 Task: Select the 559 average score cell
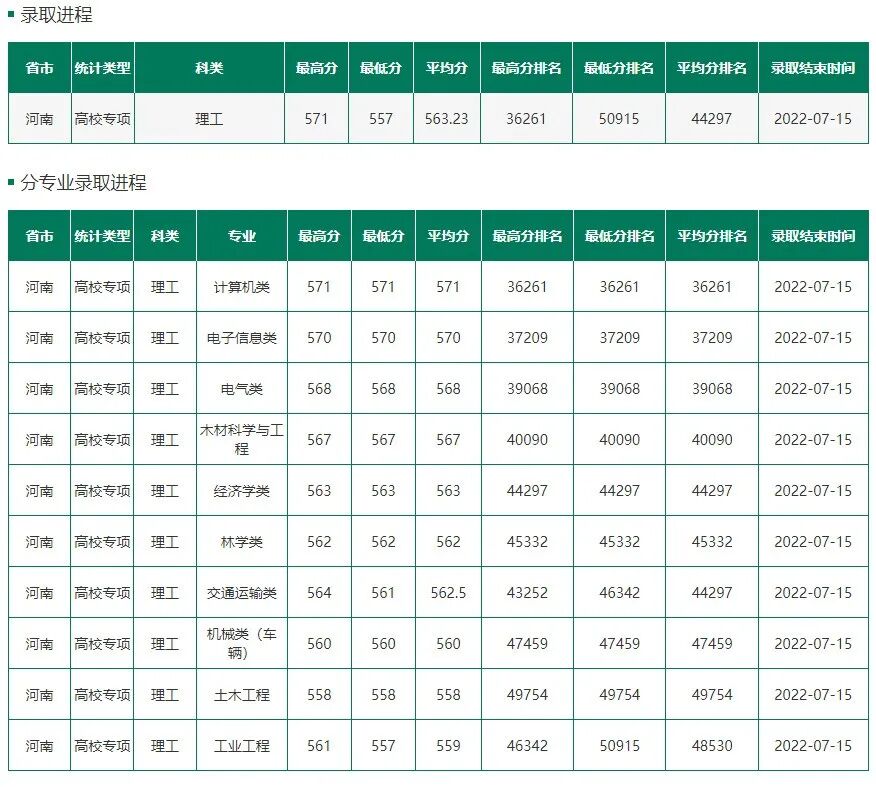point(448,746)
